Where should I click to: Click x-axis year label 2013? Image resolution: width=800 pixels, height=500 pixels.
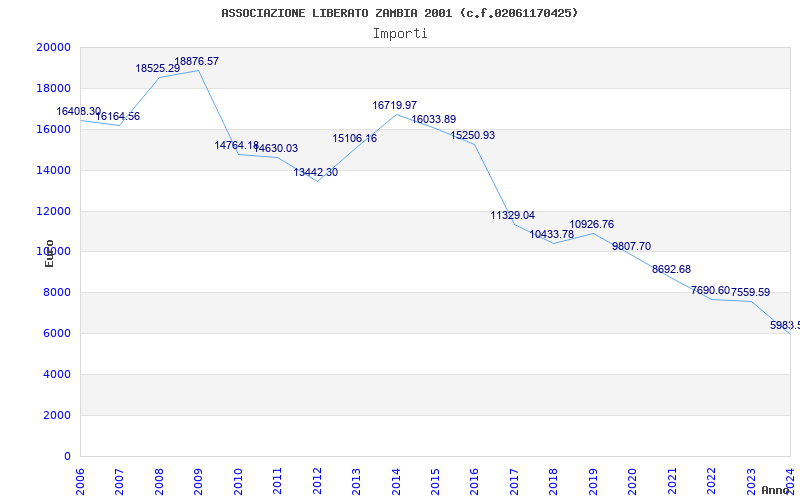click(356, 481)
